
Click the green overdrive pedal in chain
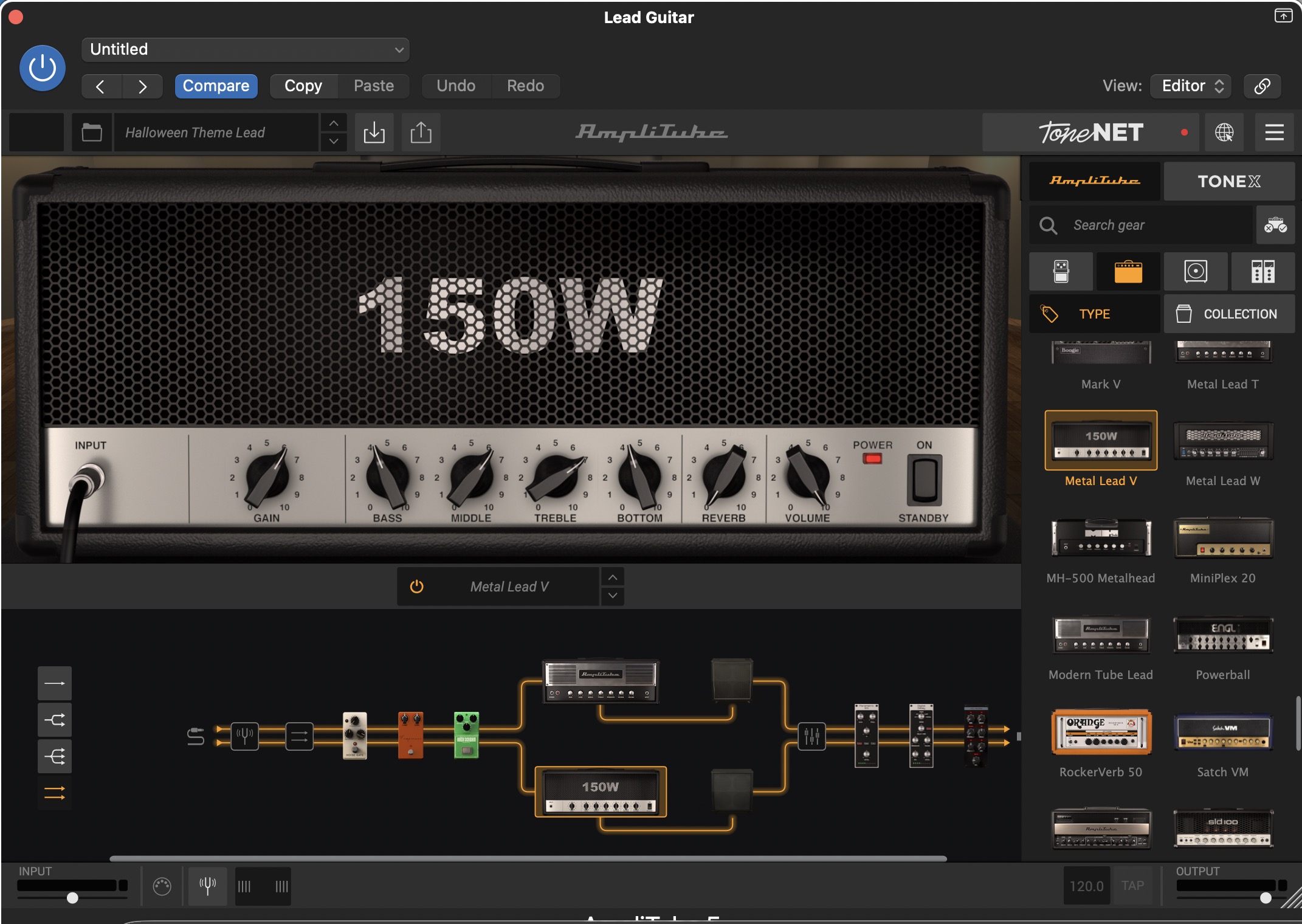click(x=466, y=735)
